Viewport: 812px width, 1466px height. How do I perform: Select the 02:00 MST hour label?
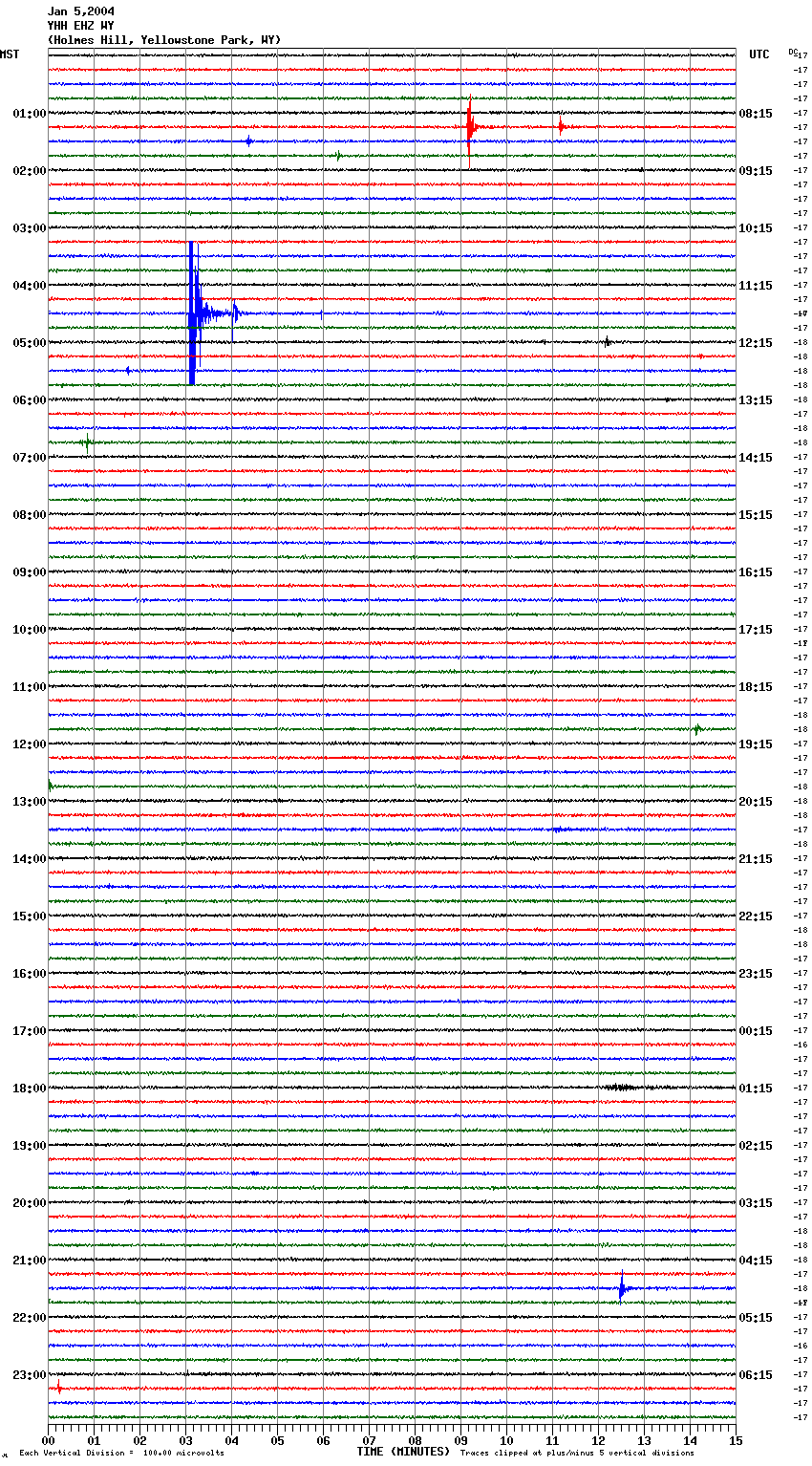(x=30, y=171)
